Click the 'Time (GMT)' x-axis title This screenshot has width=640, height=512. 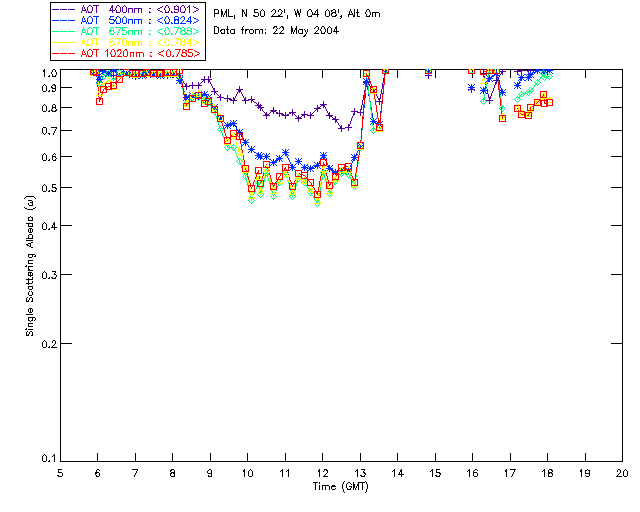[x=340, y=487]
